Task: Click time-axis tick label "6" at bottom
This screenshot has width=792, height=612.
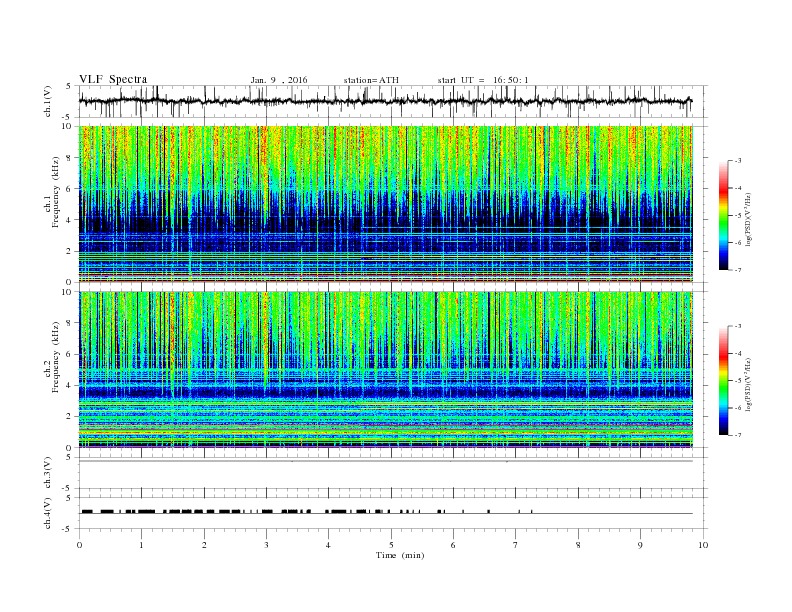Action: [x=453, y=545]
